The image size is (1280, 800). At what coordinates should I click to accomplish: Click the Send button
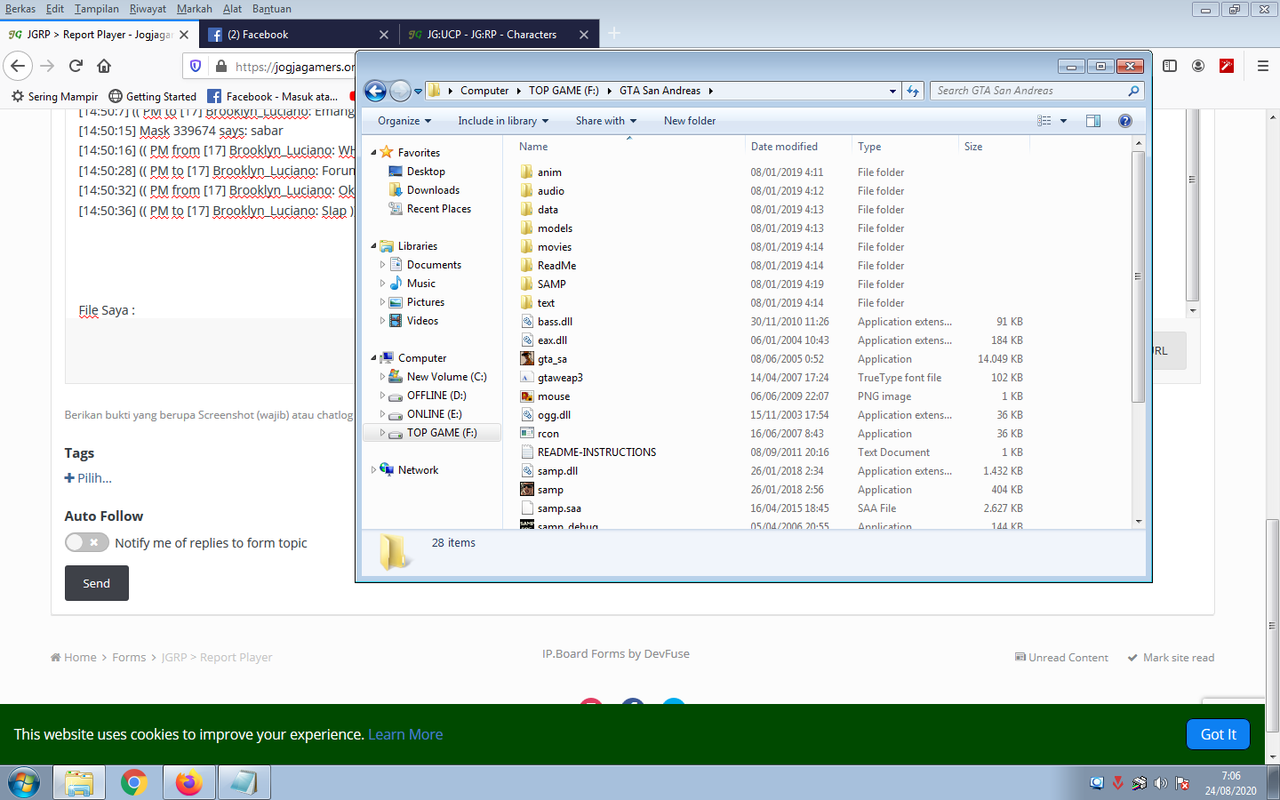[97, 583]
